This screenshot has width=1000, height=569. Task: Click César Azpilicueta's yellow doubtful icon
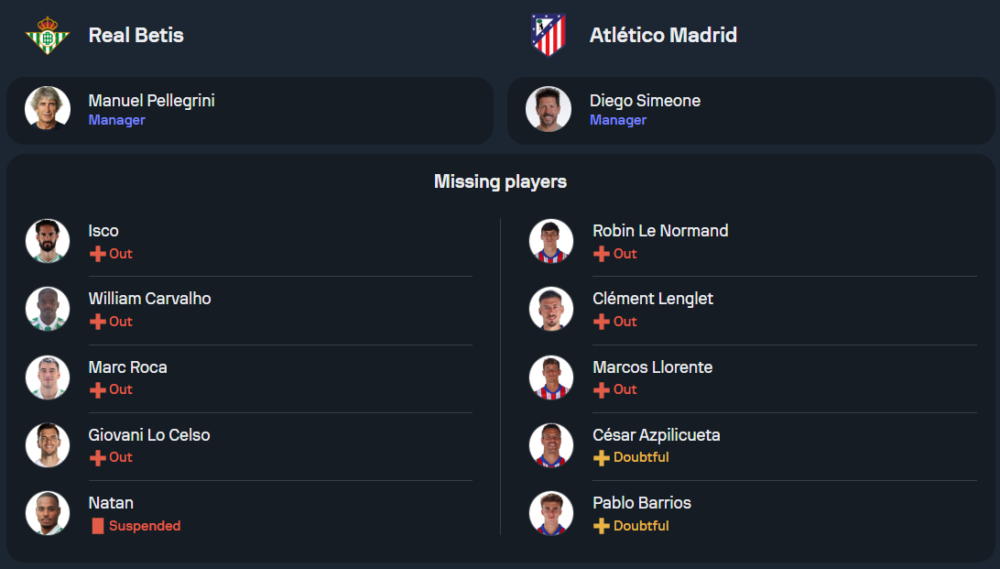coord(601,458)
